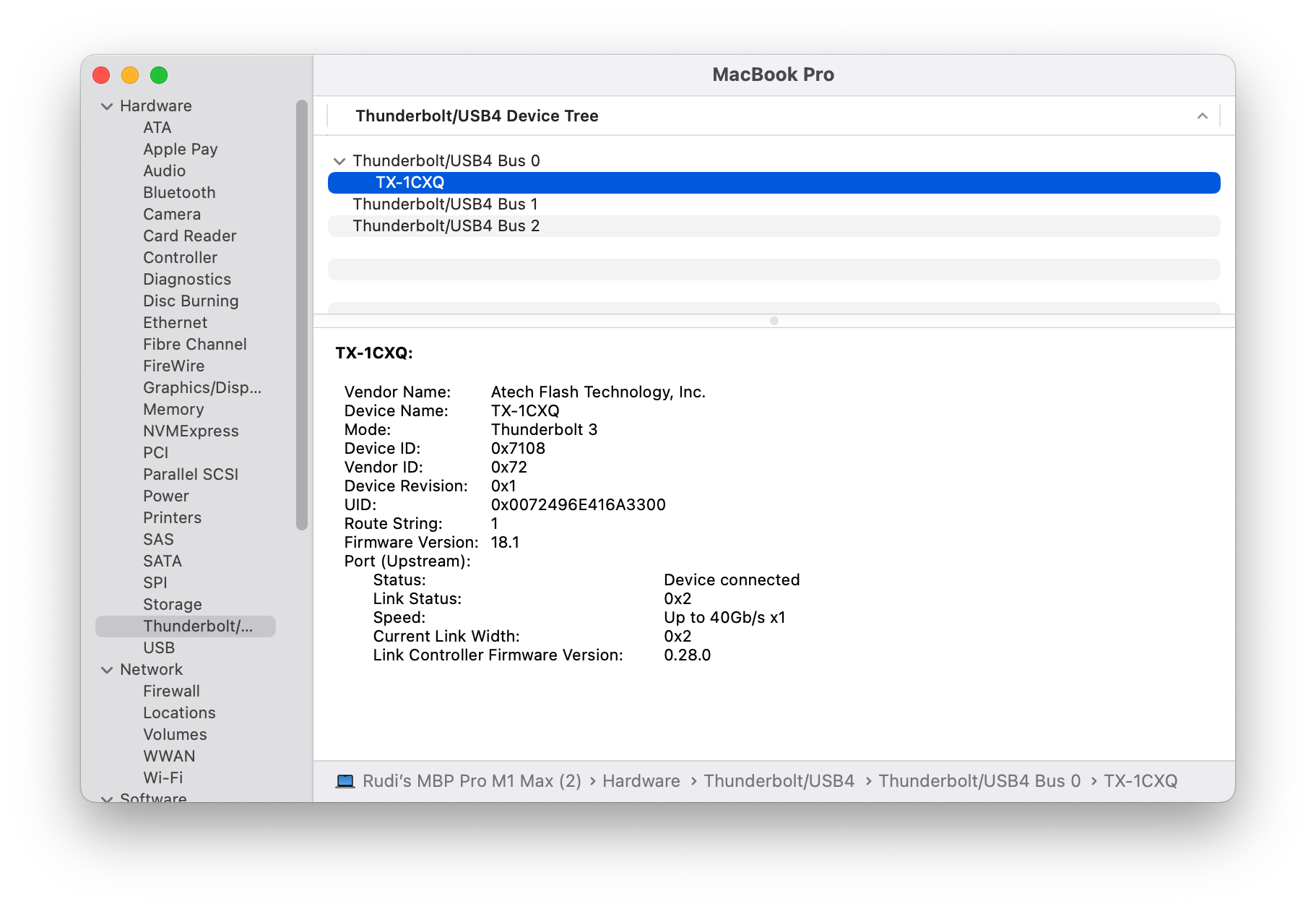Select Wi-Fi under Network

[163, 778]
